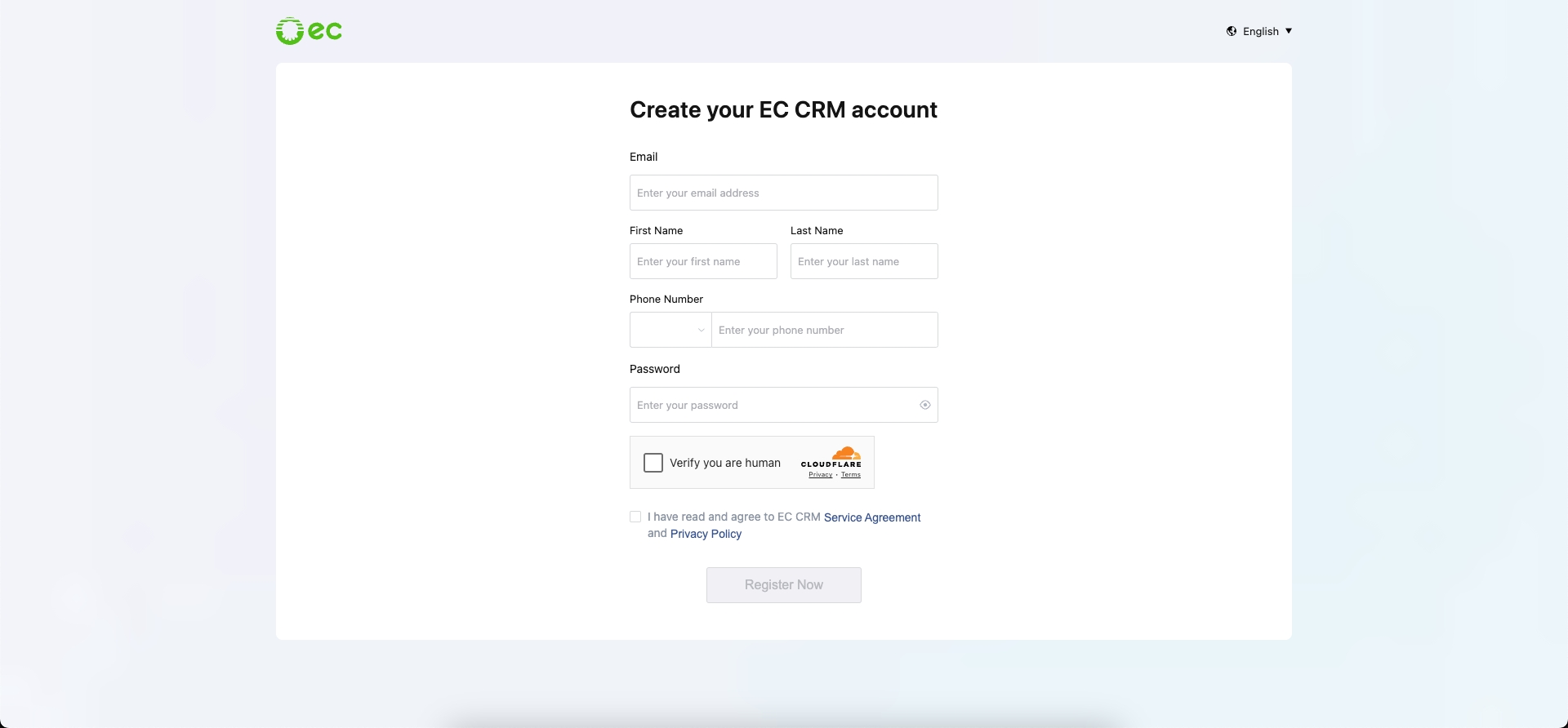Viewport: 1568px width, 728px height.
Task: Click Cloudflare Terms link
Action: 851,474
